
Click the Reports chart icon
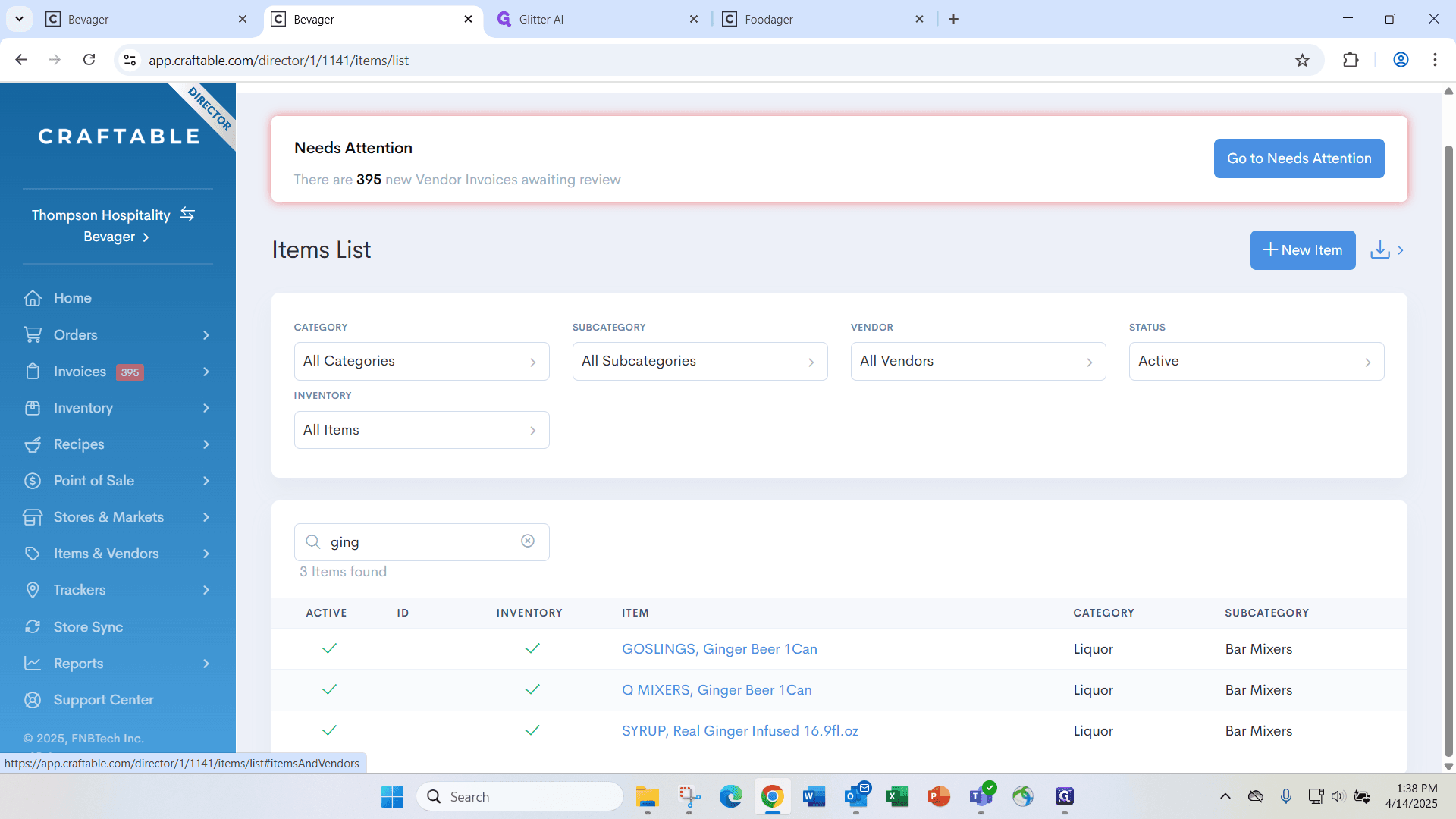click(x=33, y=664)
